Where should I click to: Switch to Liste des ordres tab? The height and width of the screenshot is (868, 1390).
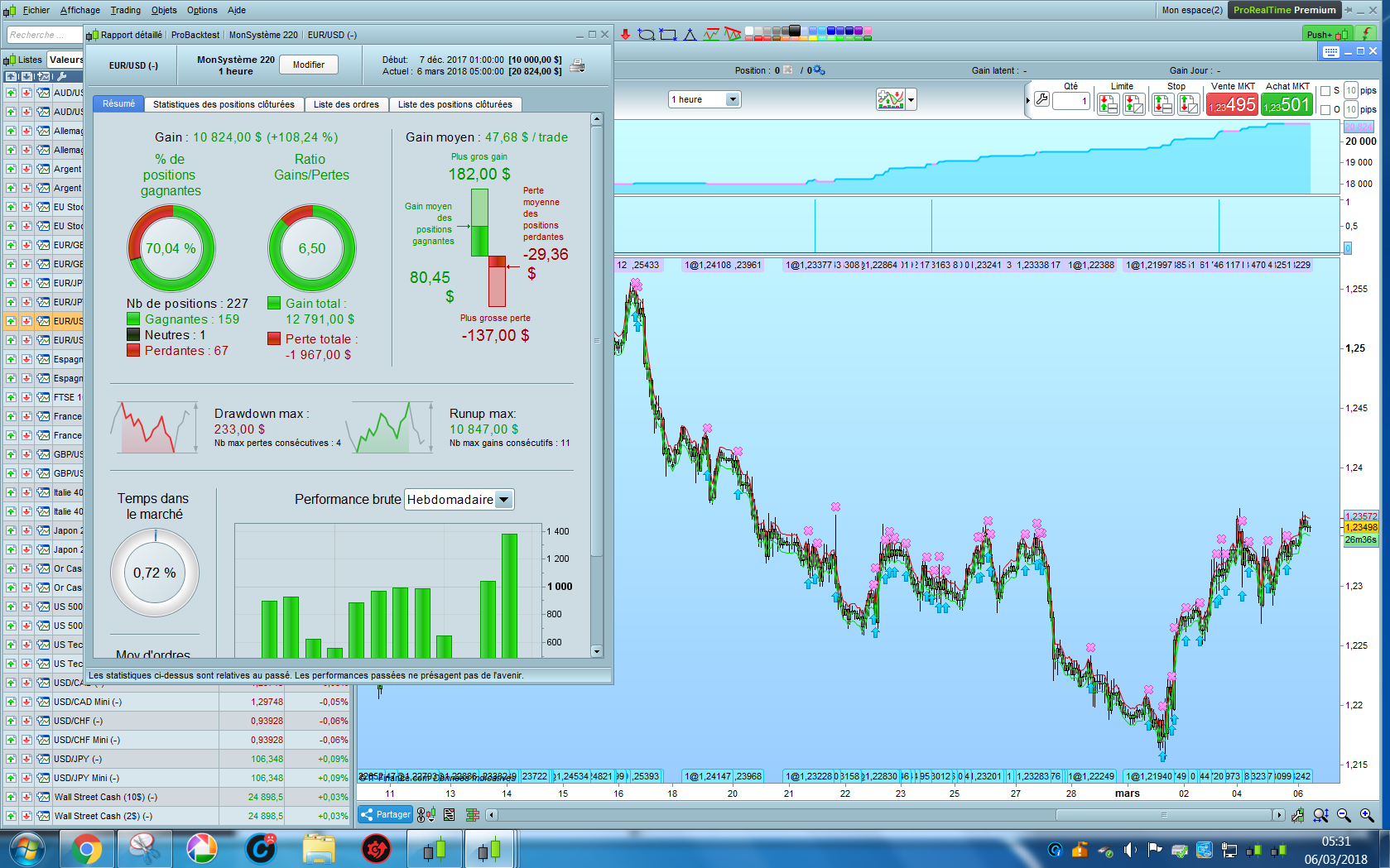pos(346,104)
